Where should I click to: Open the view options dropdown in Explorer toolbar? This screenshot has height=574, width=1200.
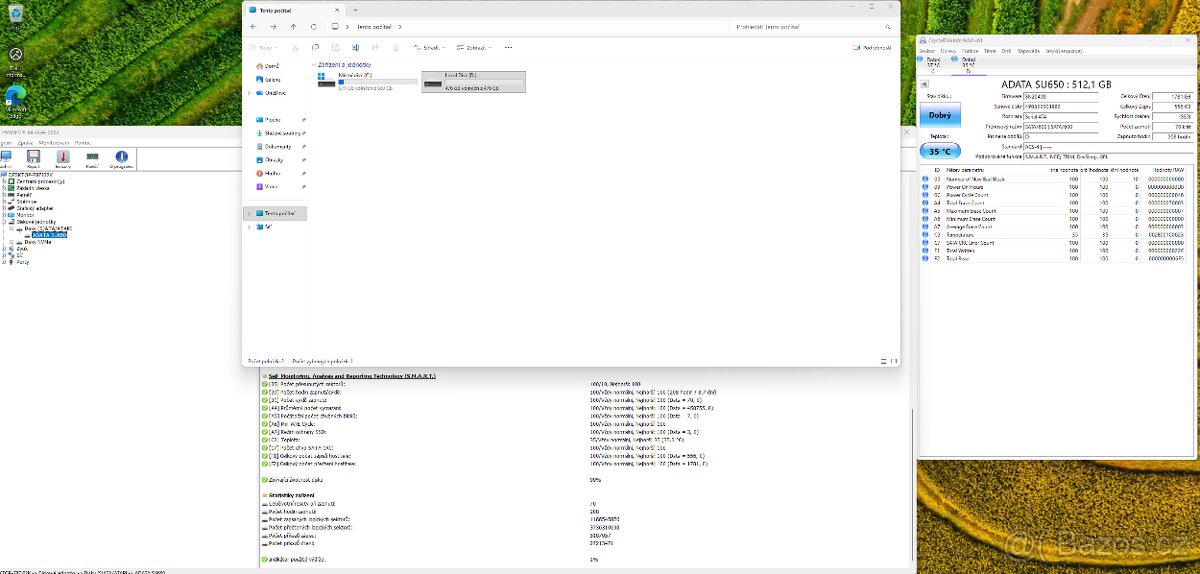(471, 47)
